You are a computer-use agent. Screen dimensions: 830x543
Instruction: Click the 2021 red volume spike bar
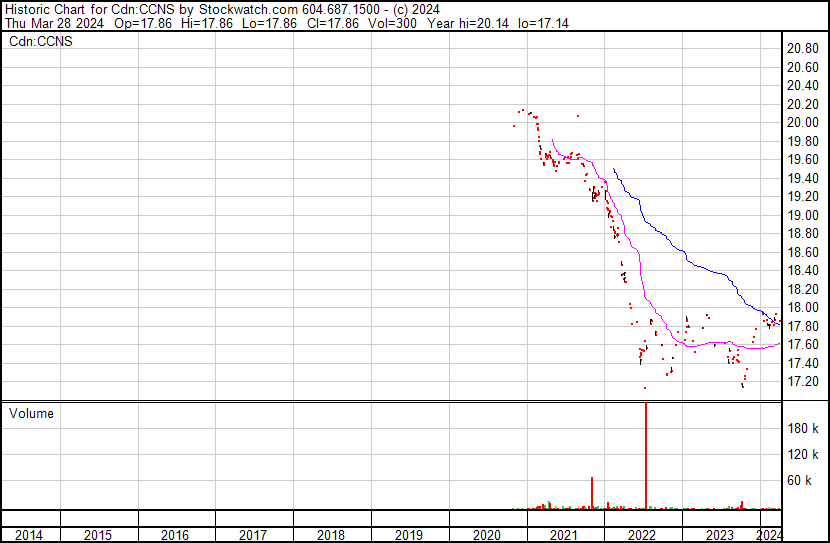(592, 493)
